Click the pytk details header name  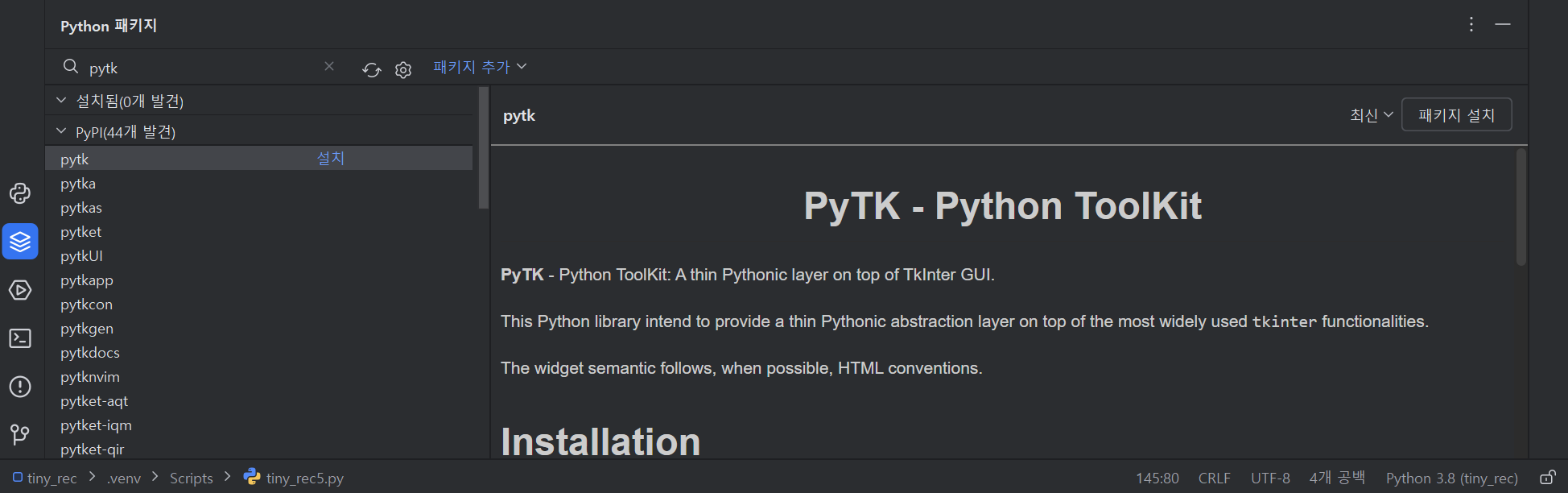click(519, 115)
